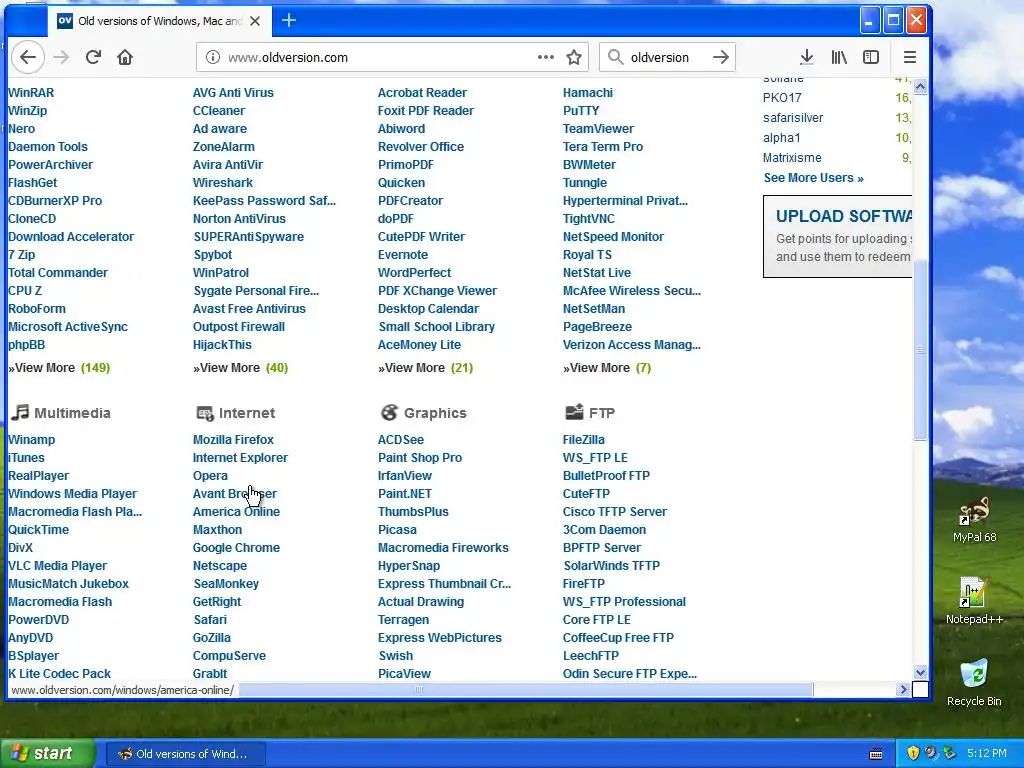The height and width of the screenshot is (768, 1024).
Task: Open the browser home page
Action: pyautogui.click(x=125, y=57)
